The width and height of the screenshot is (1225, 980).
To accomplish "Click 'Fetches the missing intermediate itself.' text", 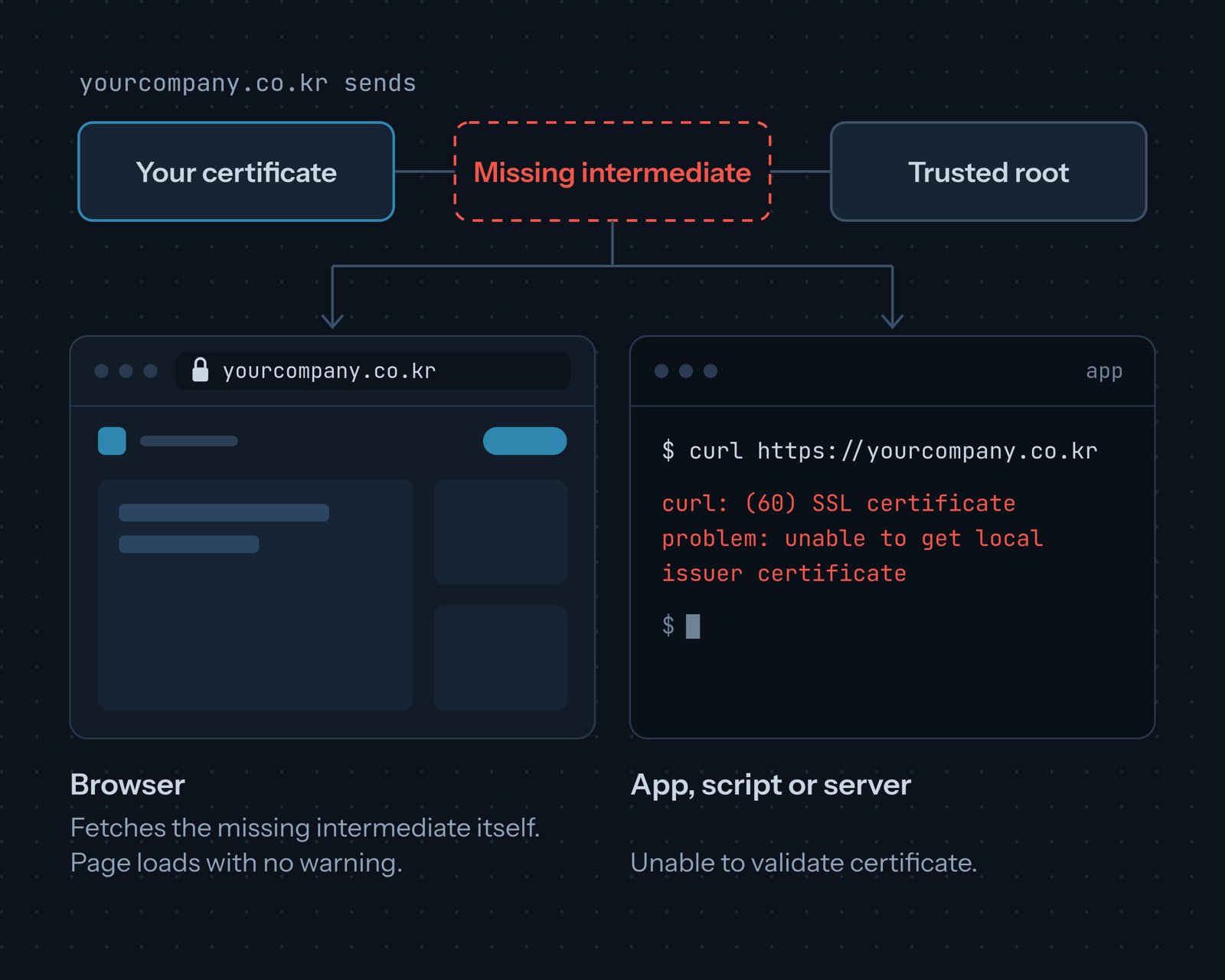I will (x=305, y=828).
